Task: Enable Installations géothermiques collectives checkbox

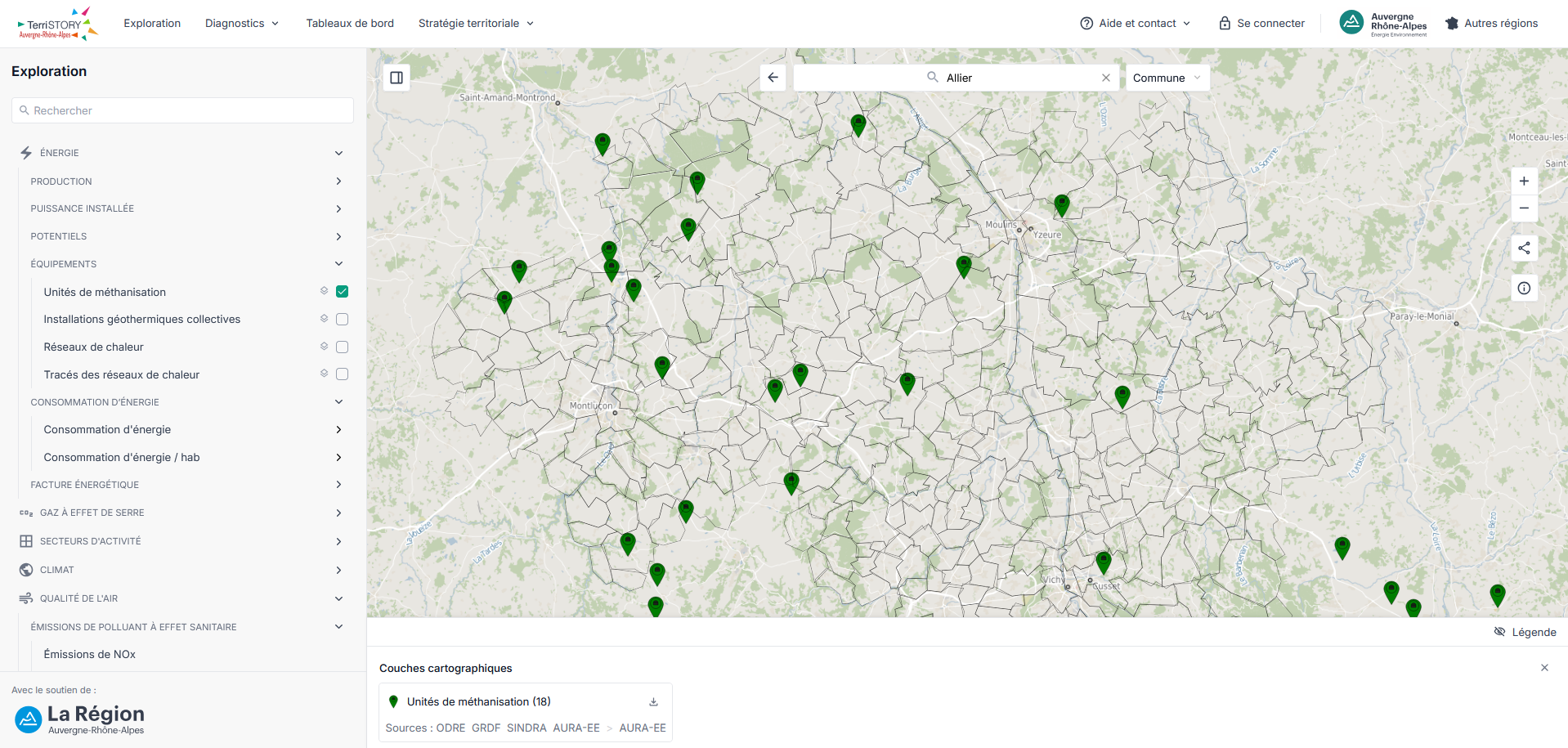Action: coord(343,320)
